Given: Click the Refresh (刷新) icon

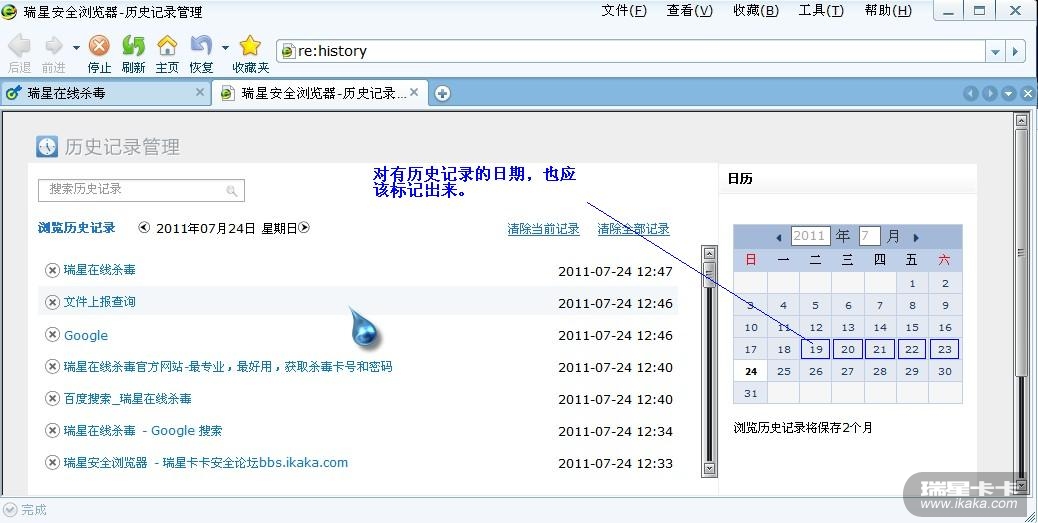Looking at the screenshot, I should tap(133, 45).
